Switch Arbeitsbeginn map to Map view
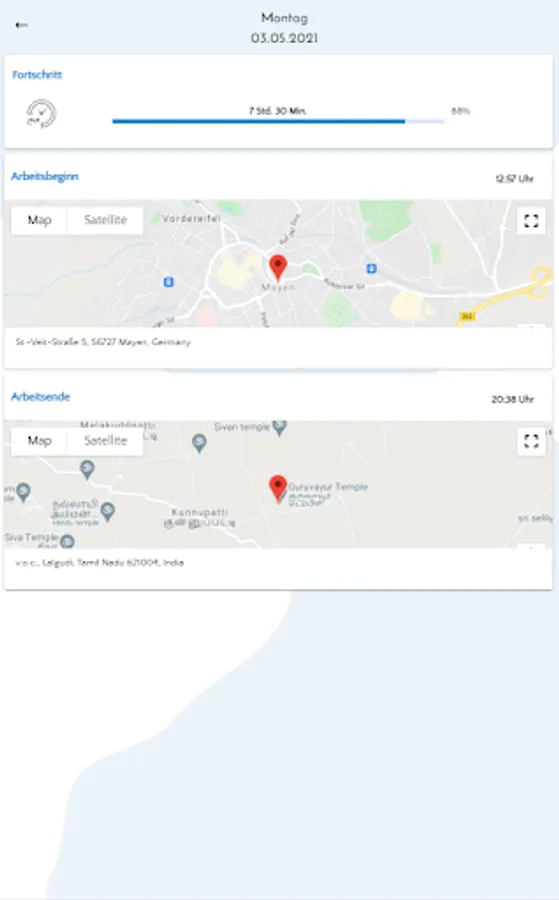Image resolution: width=559 pixels, height=900 pixels. point(39,220)
